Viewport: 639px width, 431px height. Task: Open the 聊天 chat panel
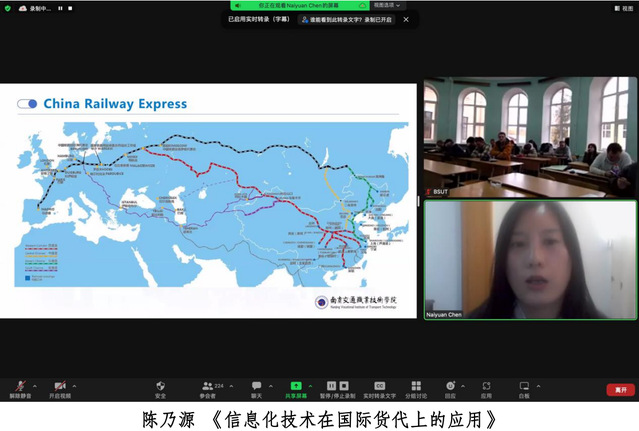(x=256, y=387)
